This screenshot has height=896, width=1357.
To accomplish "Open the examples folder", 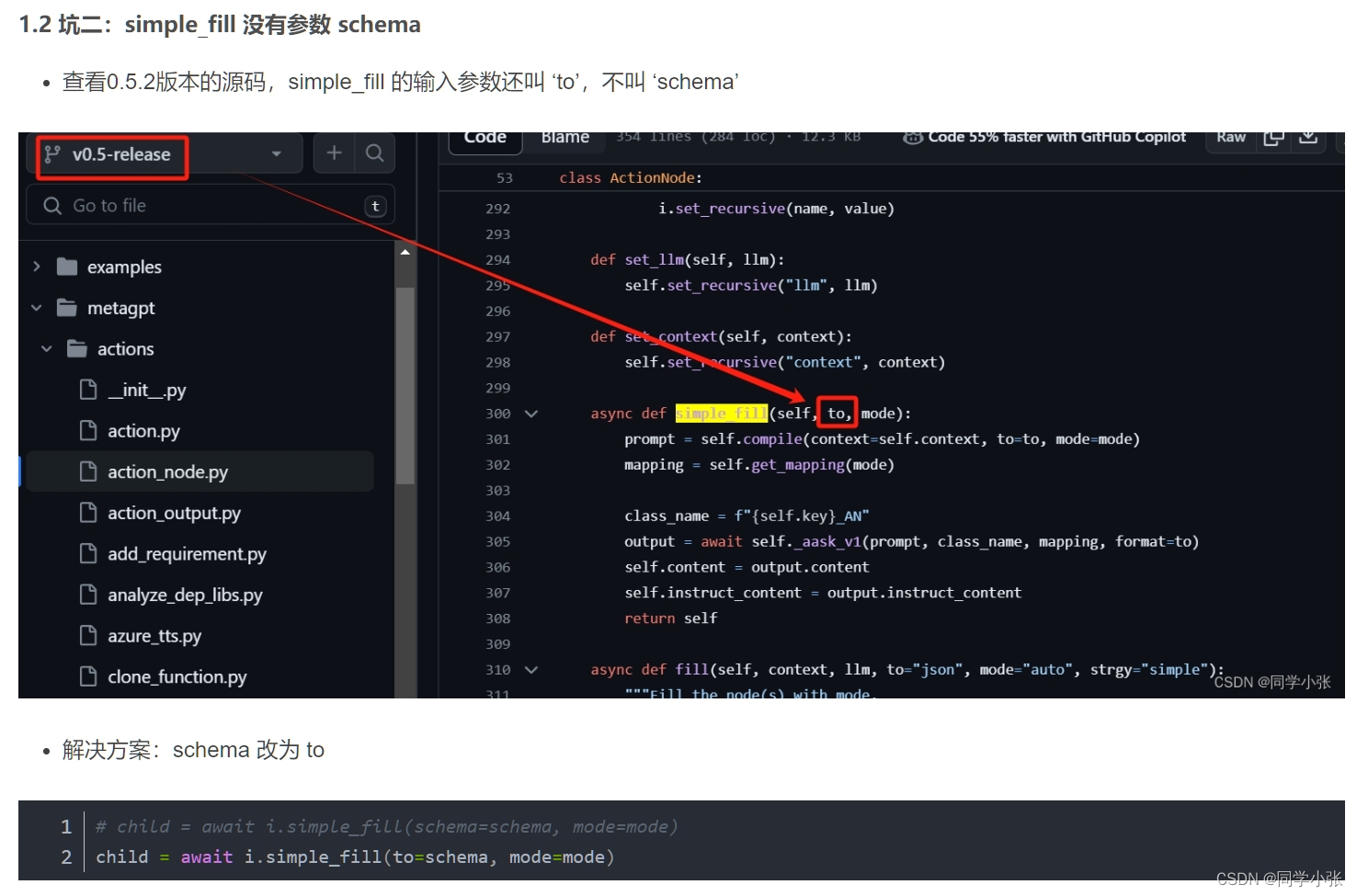I will coord(124,267).
